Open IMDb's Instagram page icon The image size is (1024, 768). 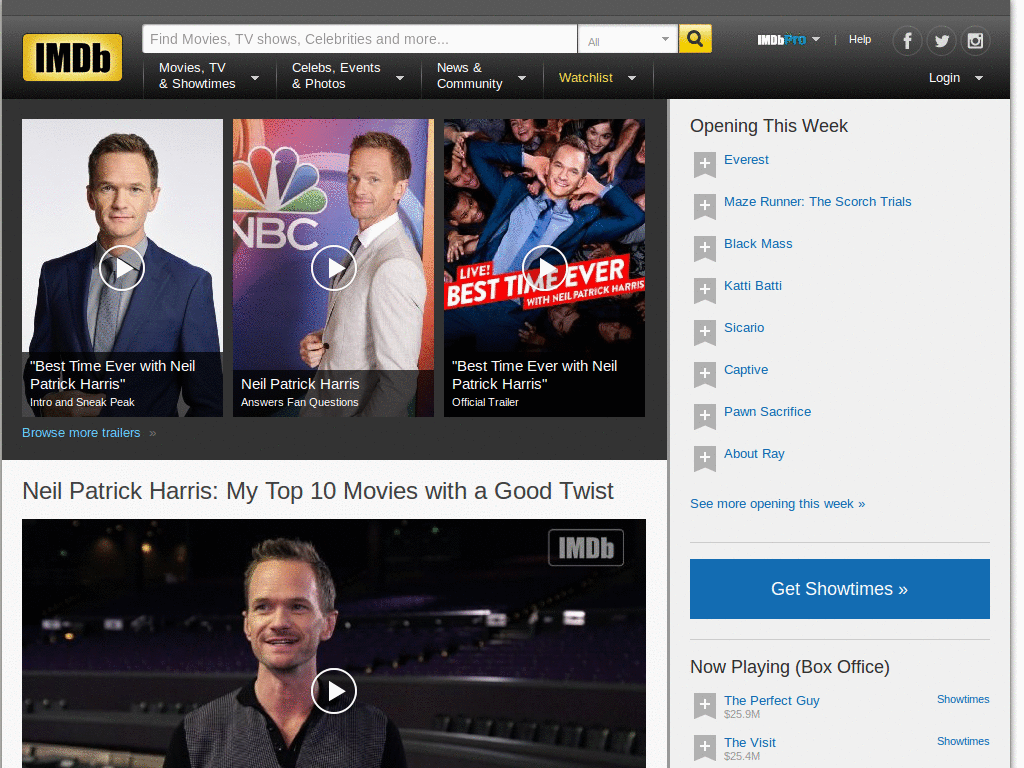(975, 40)
